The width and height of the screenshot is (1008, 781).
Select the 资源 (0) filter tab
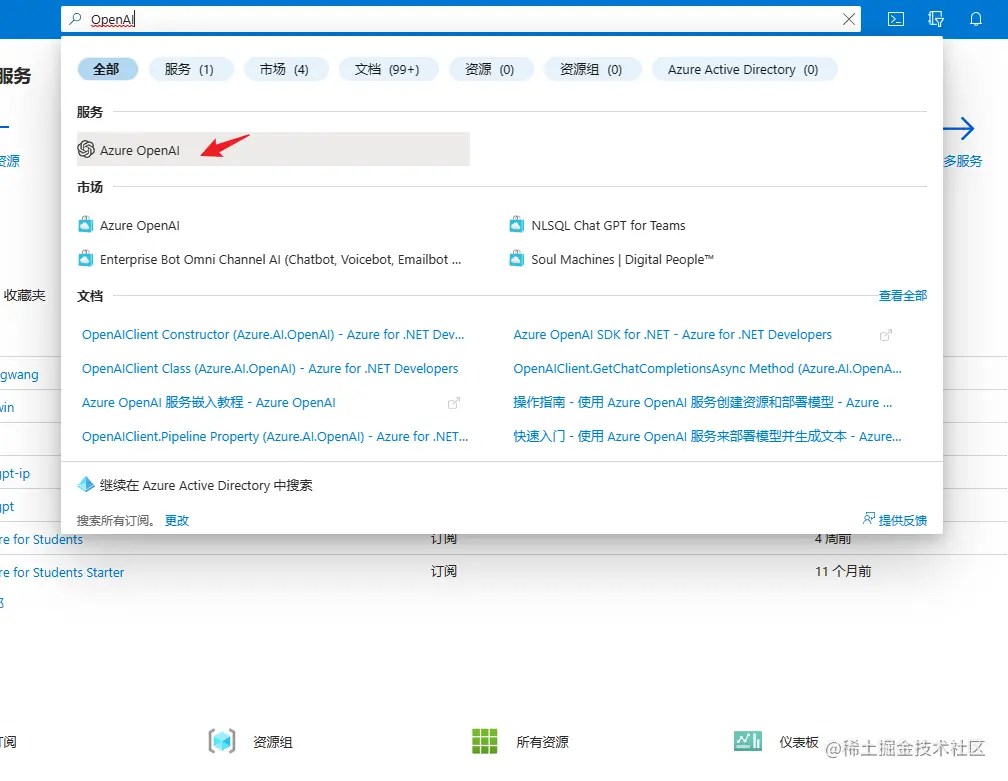[x=490, y=69]
